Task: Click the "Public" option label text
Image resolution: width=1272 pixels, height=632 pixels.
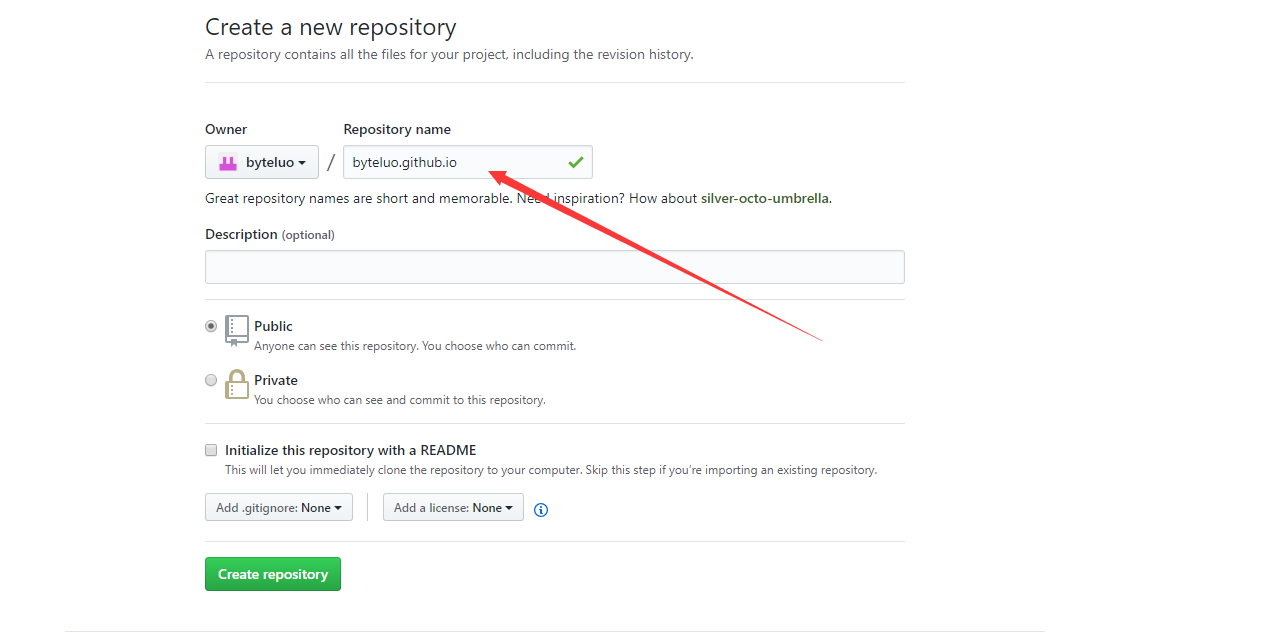Action: [x=273, y=326]
